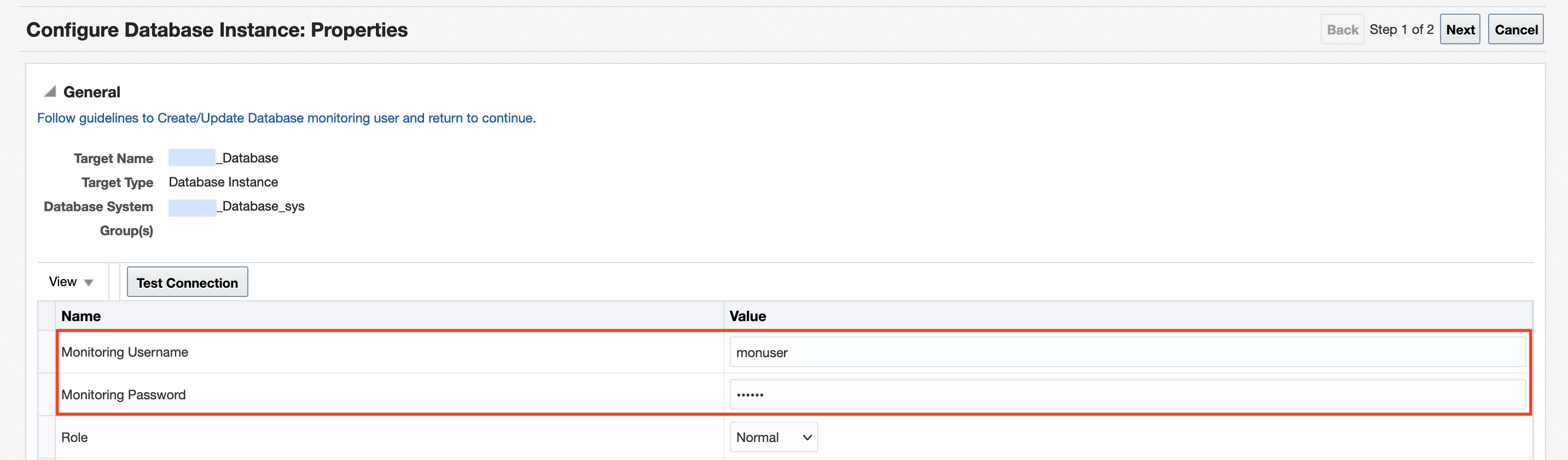Open the View dropdown menu
The width and height of the screenshot is (1568, 460).
click(x=71, y=282)
